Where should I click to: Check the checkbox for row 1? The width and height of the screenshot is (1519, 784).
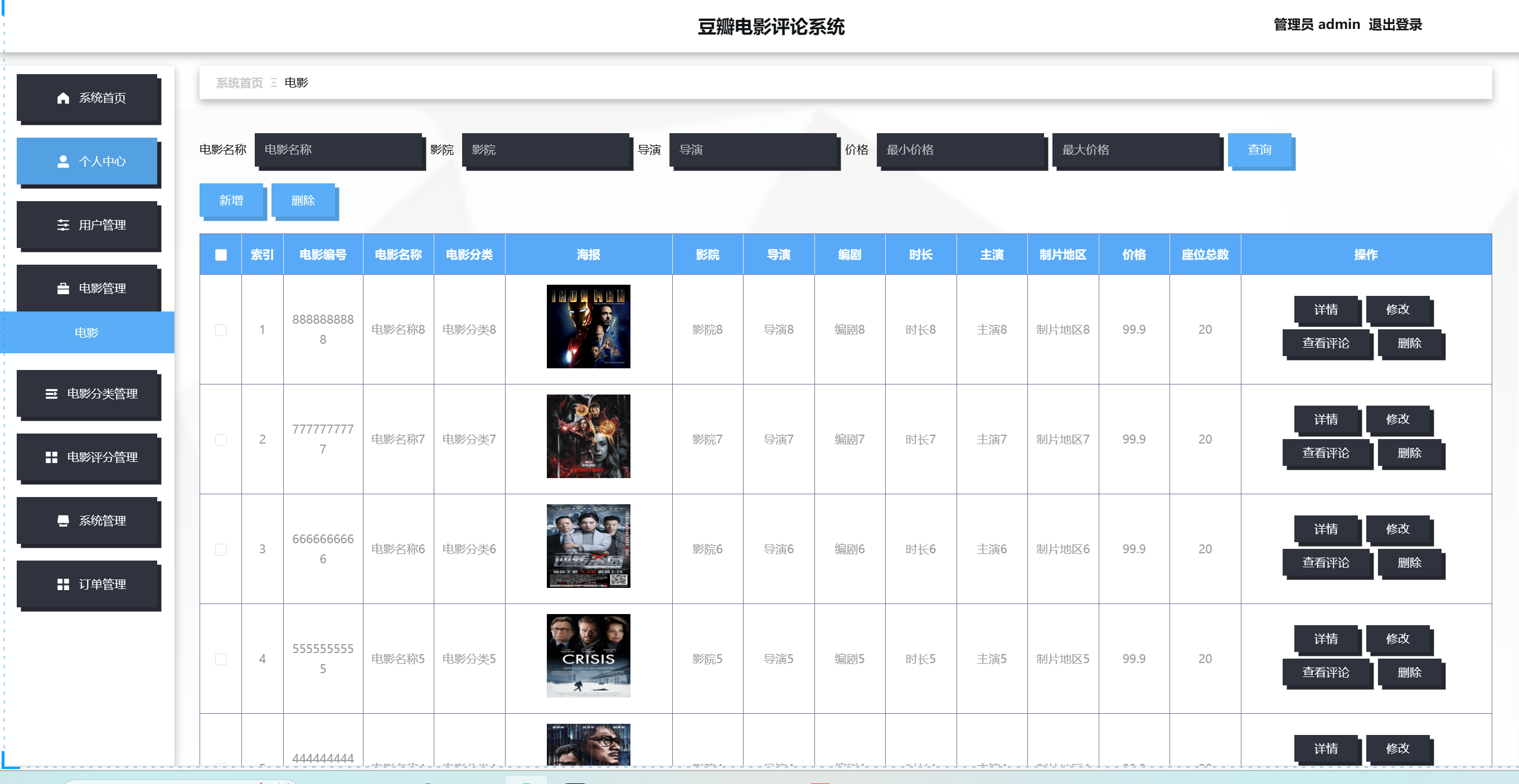221,330
